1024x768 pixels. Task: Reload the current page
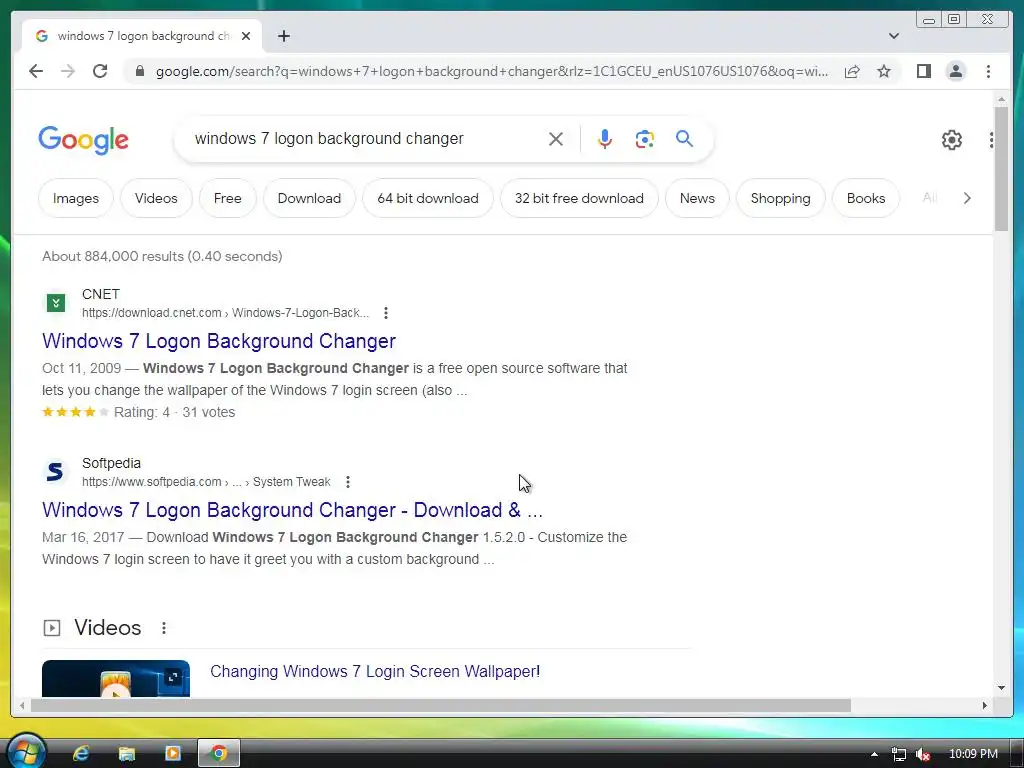coord(100,71)
